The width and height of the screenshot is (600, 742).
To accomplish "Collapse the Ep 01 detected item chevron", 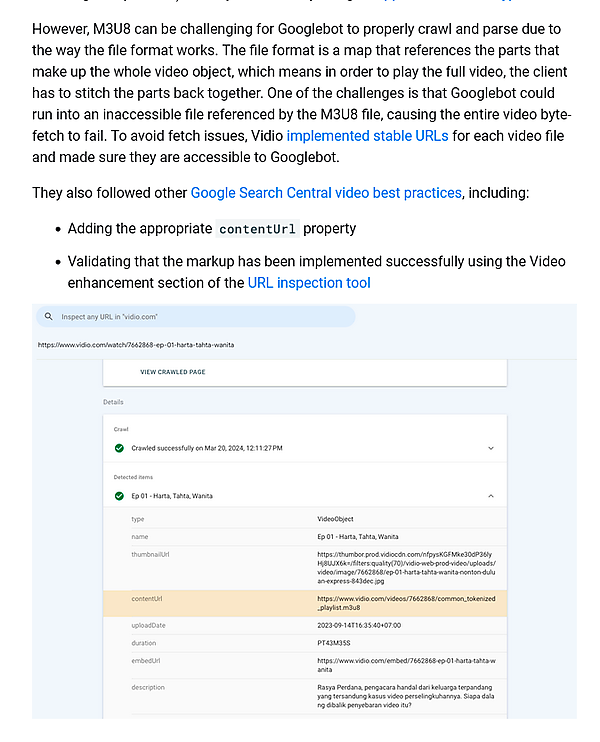I will pyautogui.click(x=491, y=496).
